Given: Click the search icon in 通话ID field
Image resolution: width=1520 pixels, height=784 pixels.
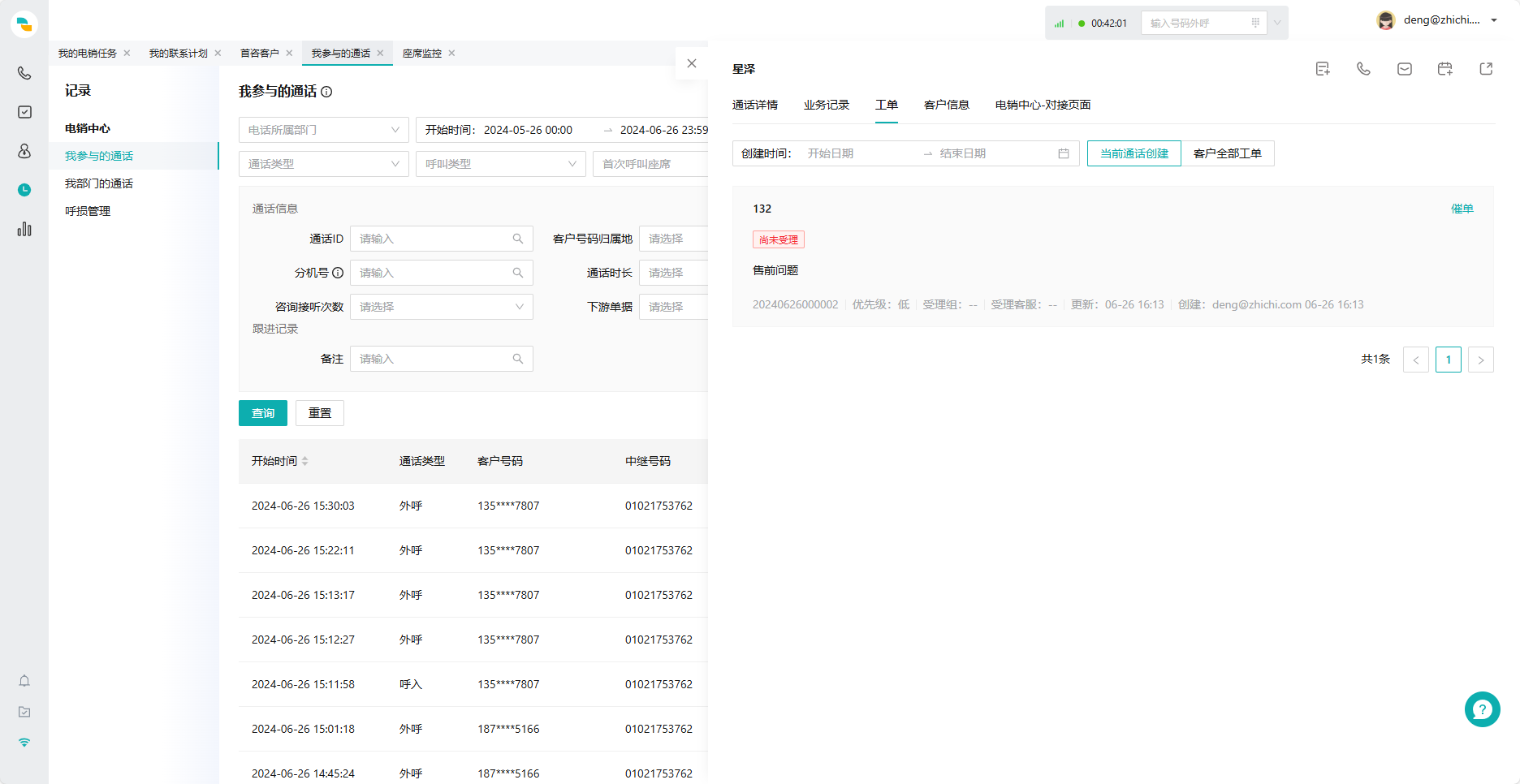Looking at the screenshot, I should tap(518, 239).
